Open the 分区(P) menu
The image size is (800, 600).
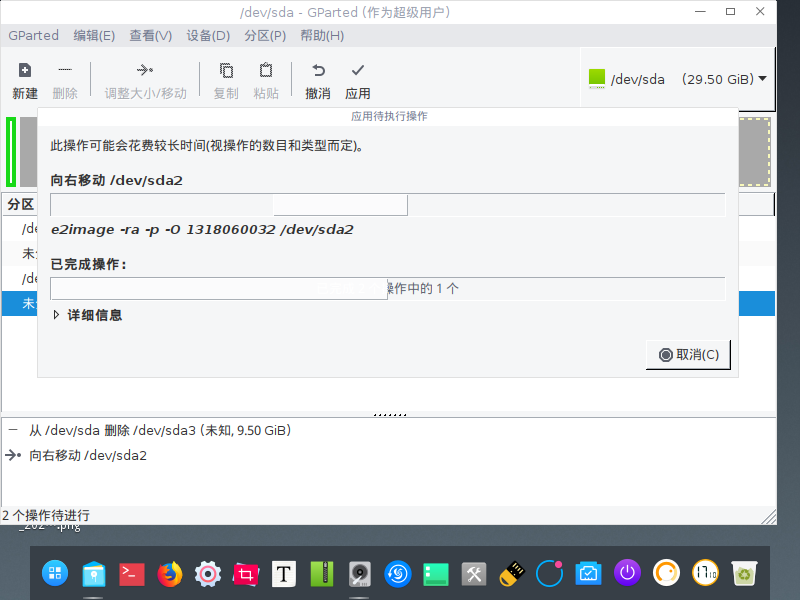(x=265, y=36)
